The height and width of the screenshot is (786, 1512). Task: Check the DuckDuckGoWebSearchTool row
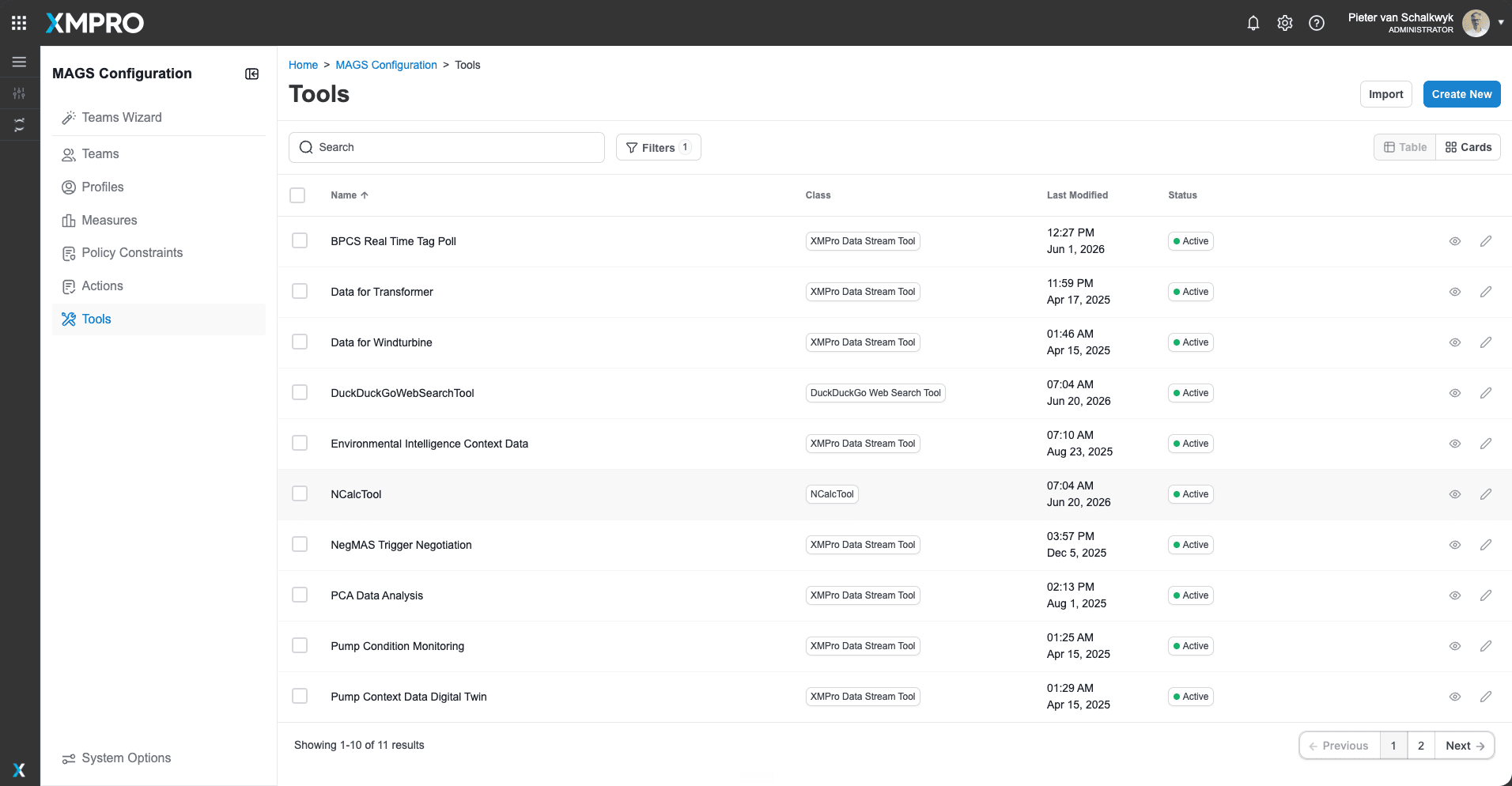[x=300, y=392]
